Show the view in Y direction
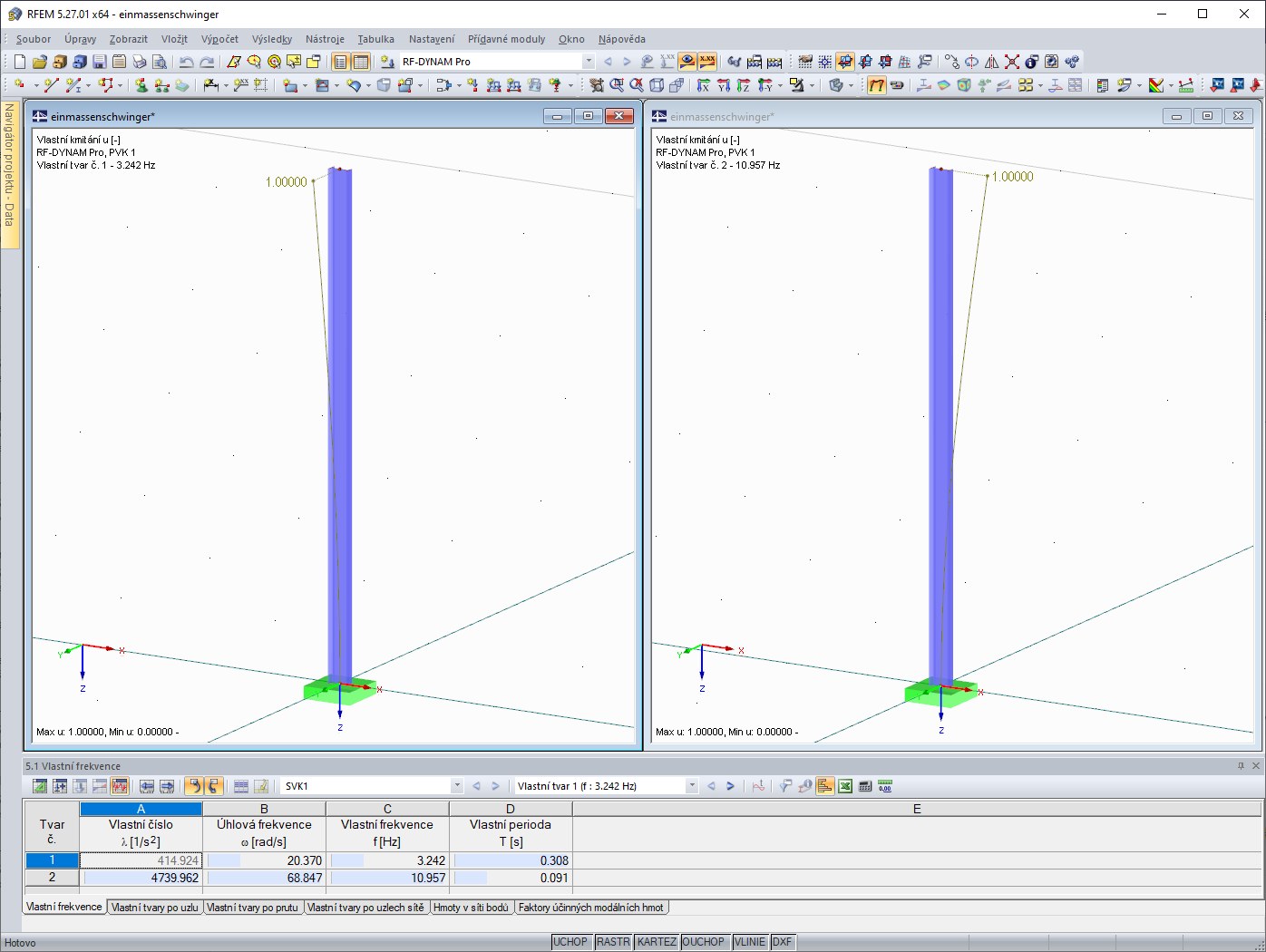Screen dimensions: 1266x952 pos(724,85)
